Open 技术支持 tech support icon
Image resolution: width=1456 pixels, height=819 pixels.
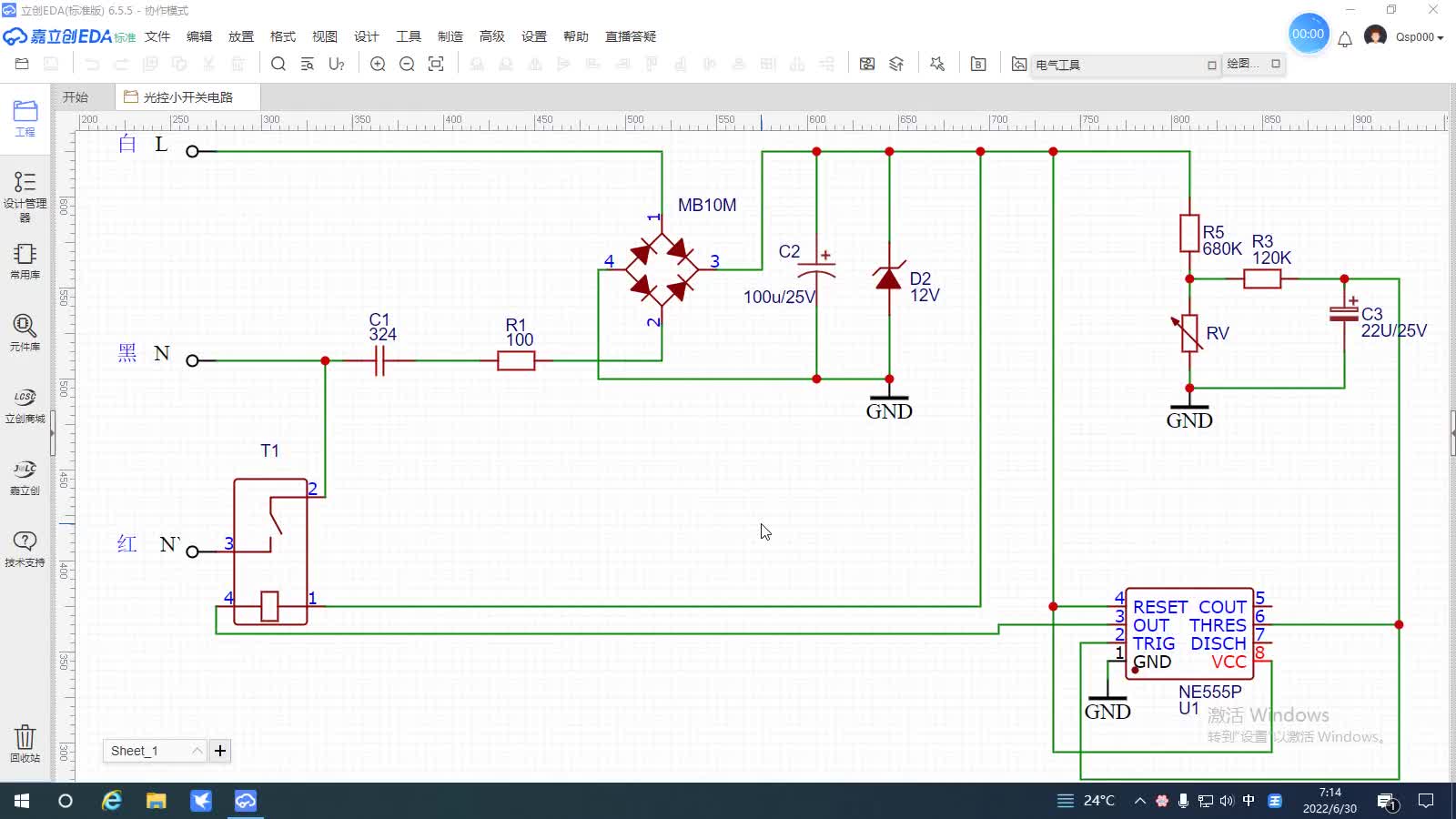click(x=25, y=549)
